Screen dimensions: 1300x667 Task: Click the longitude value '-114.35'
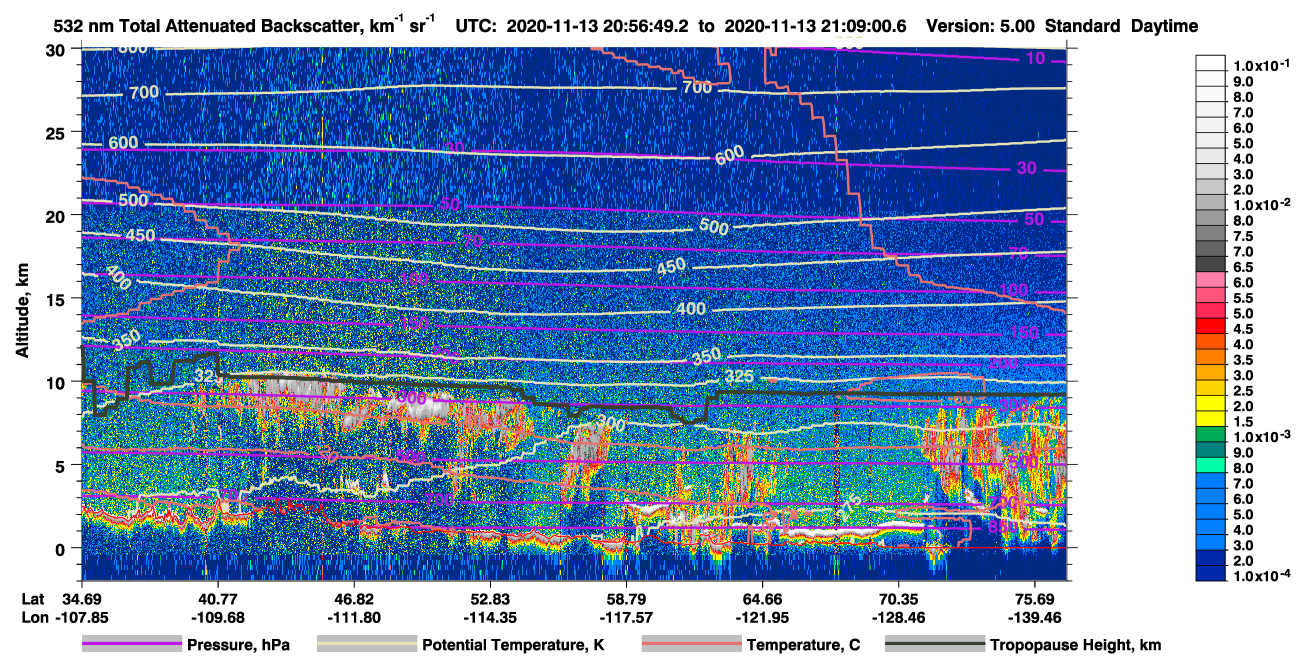490,617
